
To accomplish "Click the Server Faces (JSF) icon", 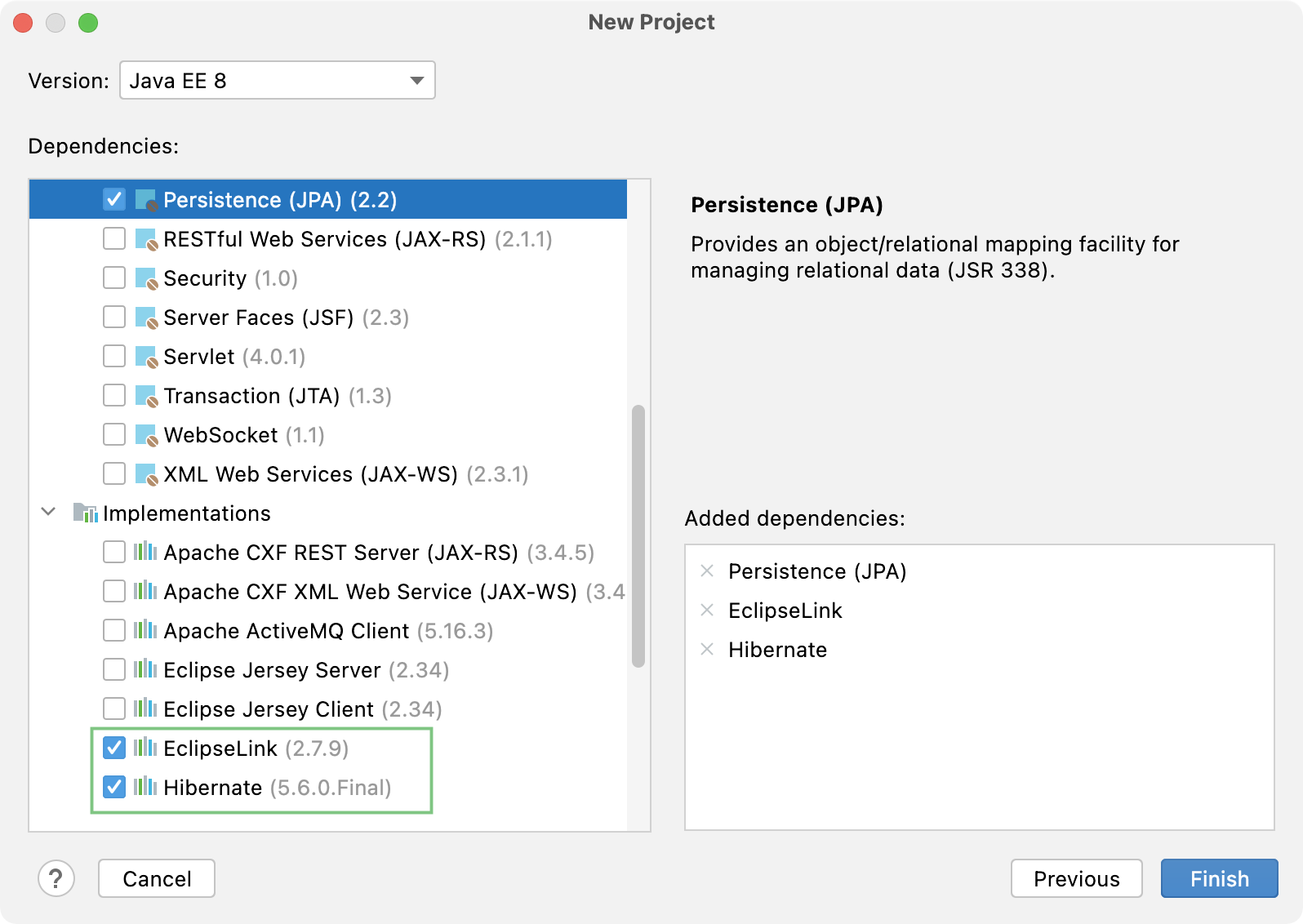I will (x=146, y=318).
